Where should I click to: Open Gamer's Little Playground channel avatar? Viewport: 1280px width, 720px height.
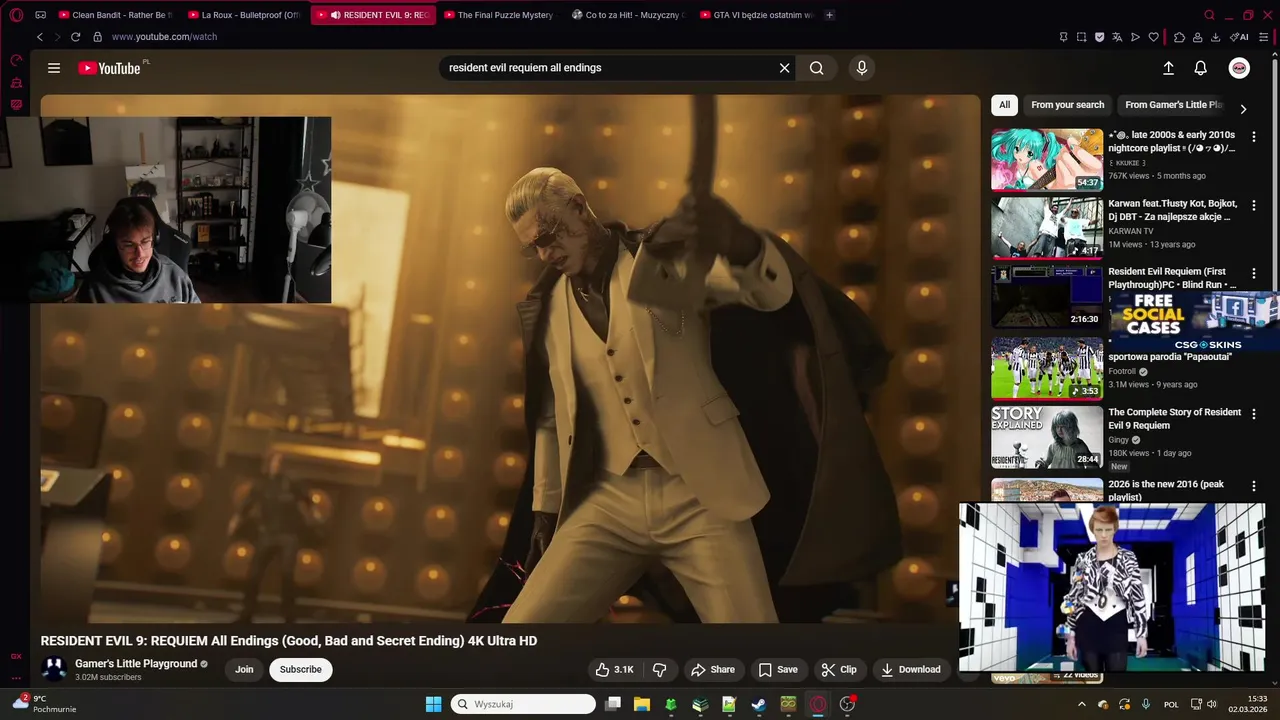click(x=54, y=669)
